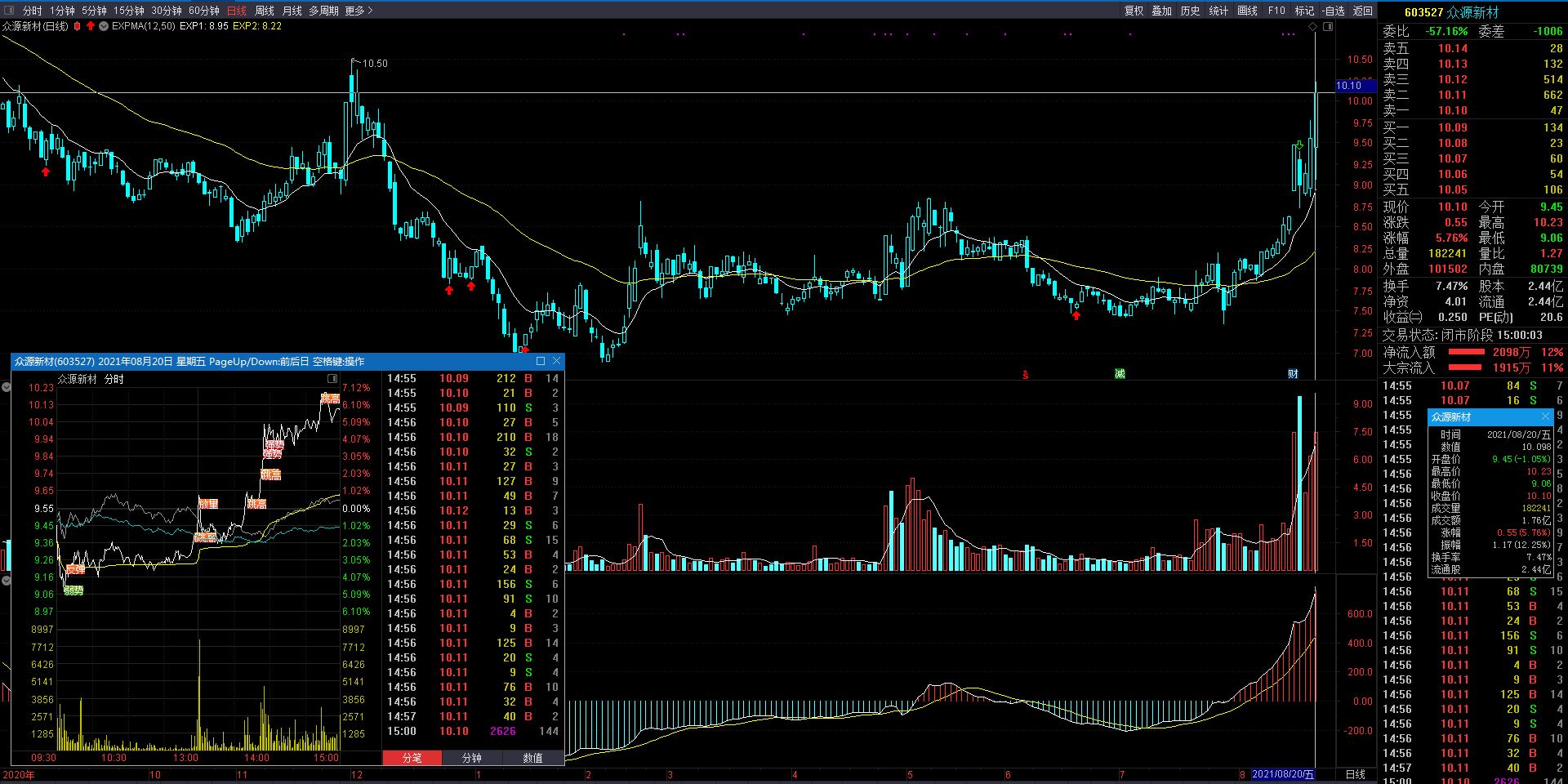Open 多周期 multi-period view

(x=323, y=11)
